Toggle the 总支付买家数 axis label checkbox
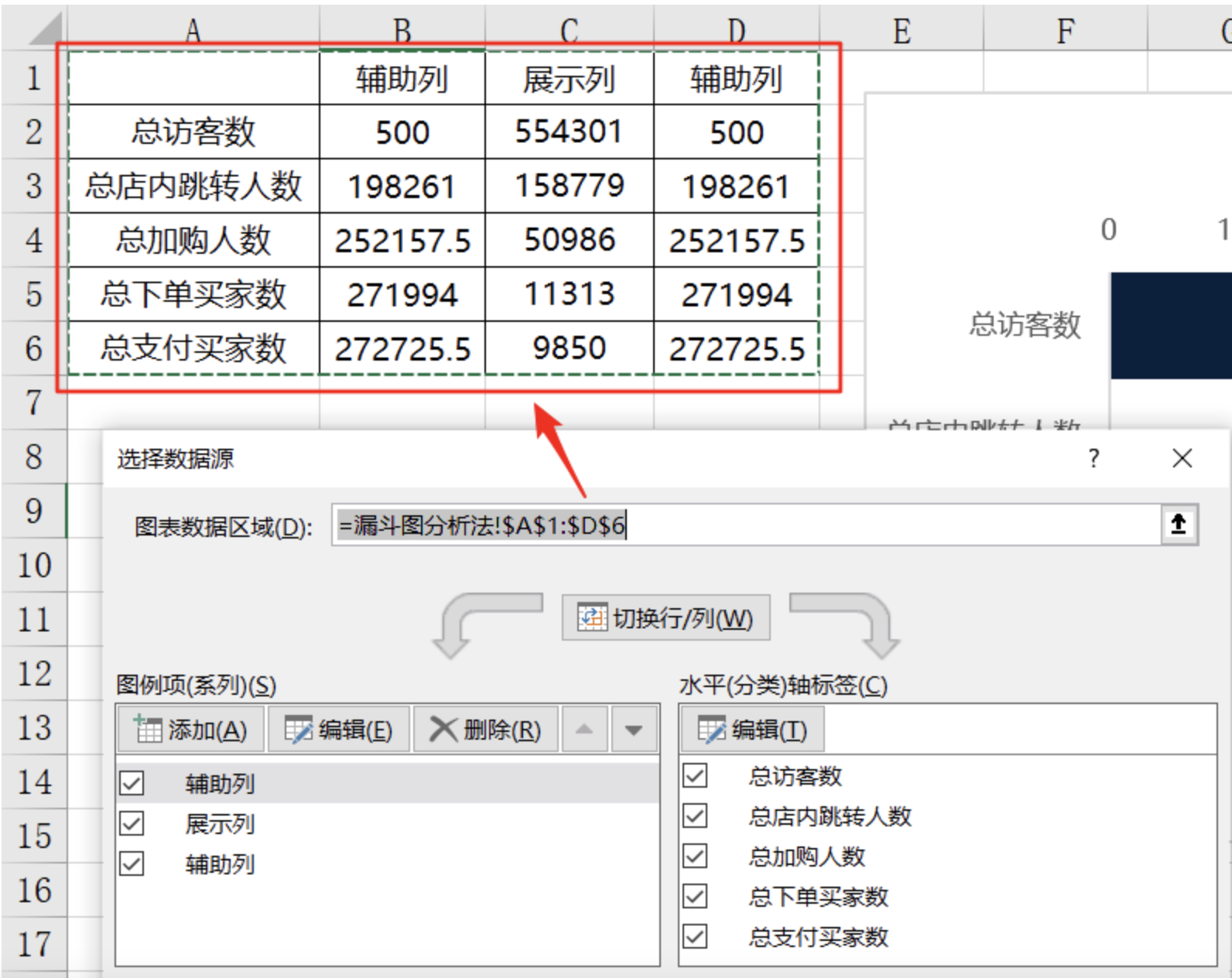Image resolution: width=1232 pixels, height=978 pixels. pos(695,936)
